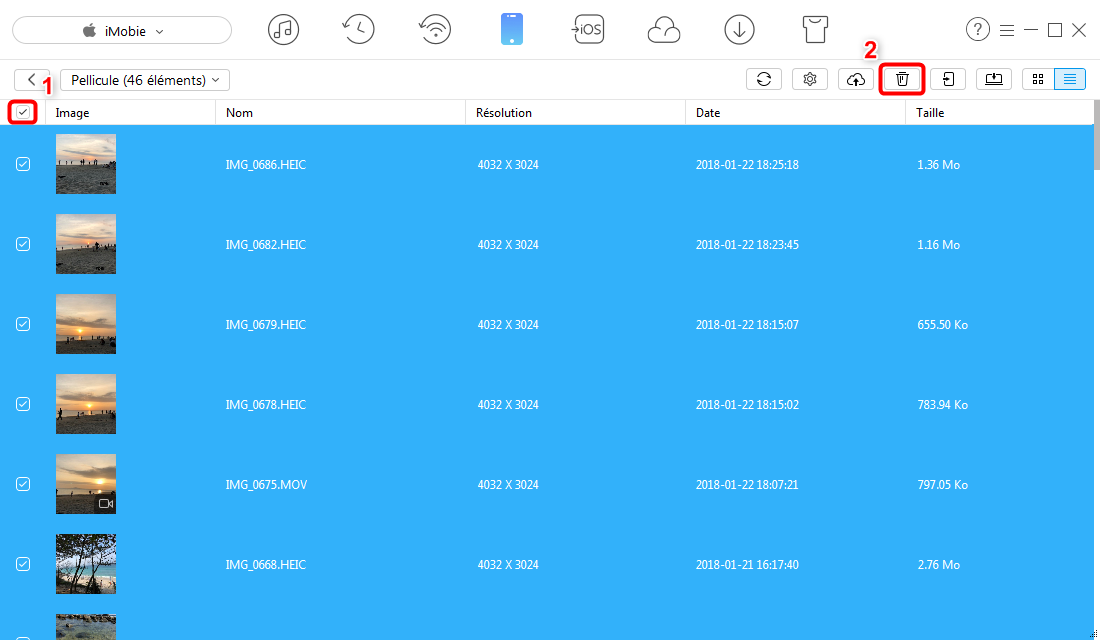The width and height of the screenshot is (1100, 640).
Task: Open the iMobie device dropdown
Action: pyautogui.click(x=122, y=30)
